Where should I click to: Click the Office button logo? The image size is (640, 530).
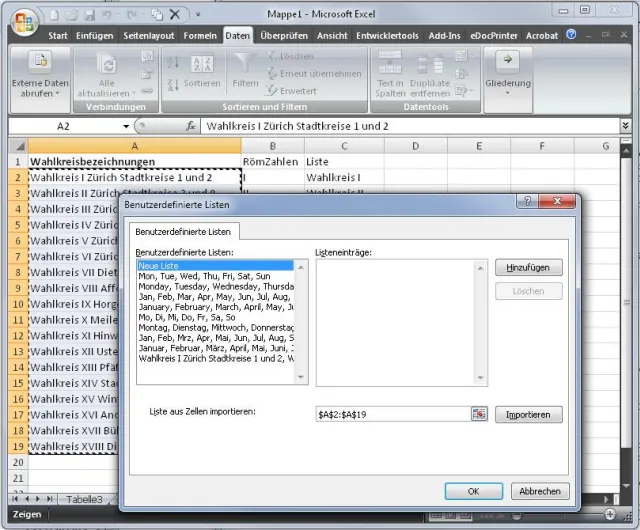pyautogui.click(x=22, y=20)
